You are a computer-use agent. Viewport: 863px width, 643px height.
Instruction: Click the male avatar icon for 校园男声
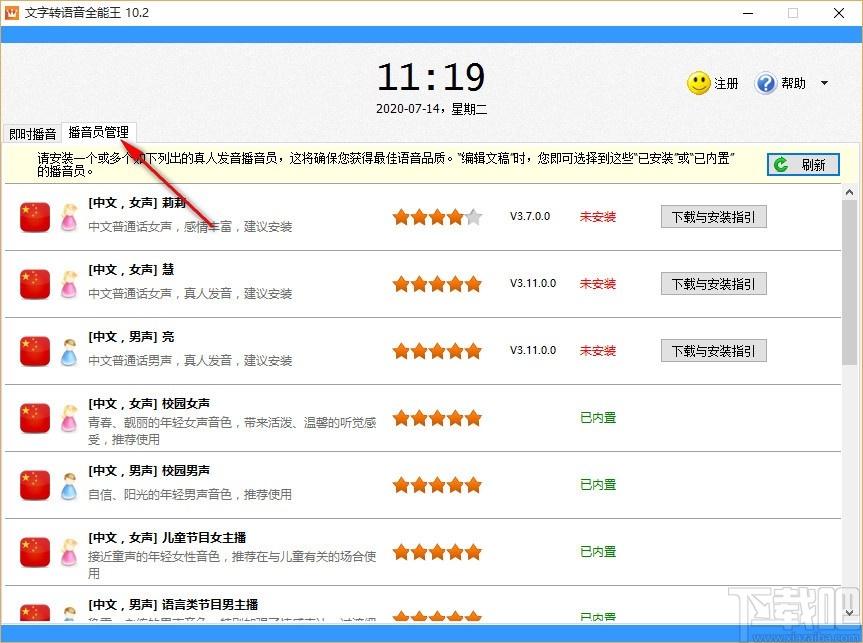point(69,486)
